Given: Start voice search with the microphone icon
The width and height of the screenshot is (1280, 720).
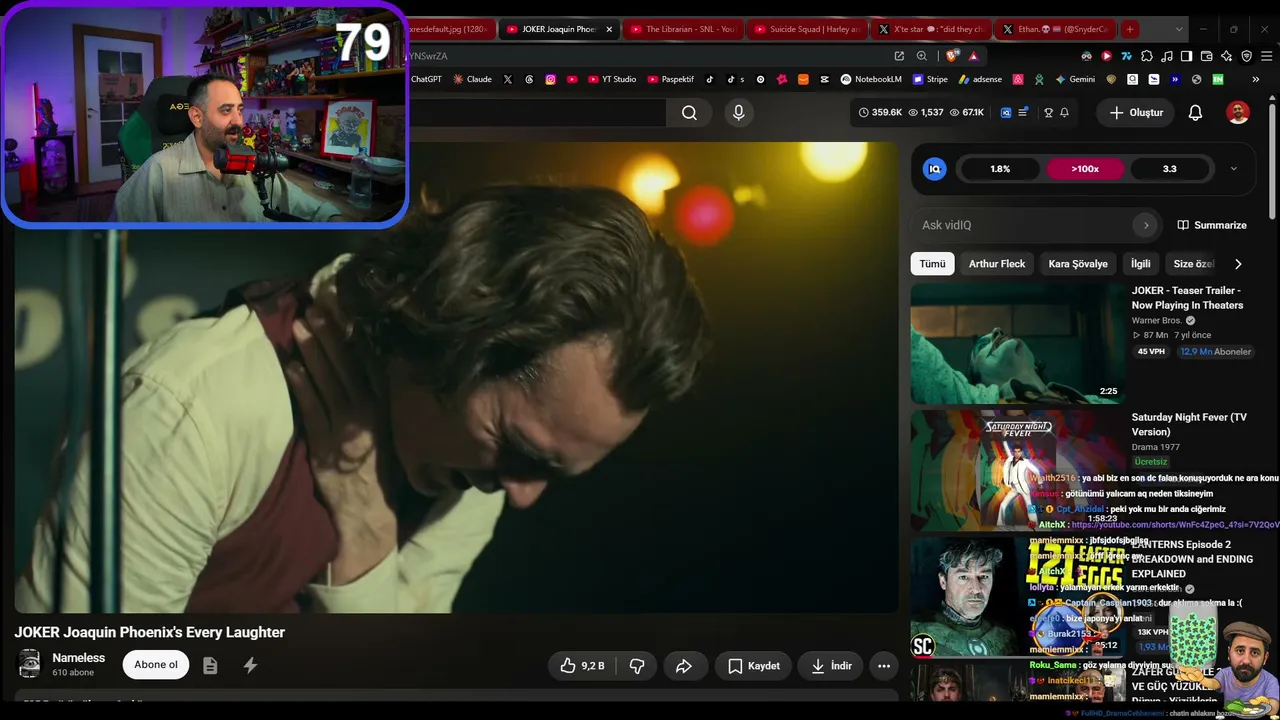Looking at the screenshot, I should click(x=739, y=113).
